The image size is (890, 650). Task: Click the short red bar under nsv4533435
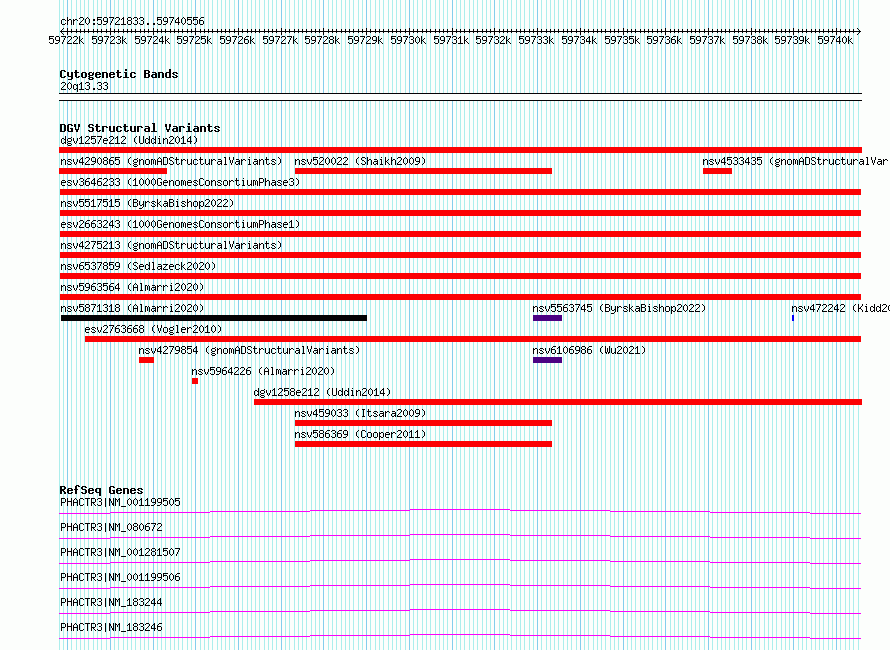coord(717,171)
